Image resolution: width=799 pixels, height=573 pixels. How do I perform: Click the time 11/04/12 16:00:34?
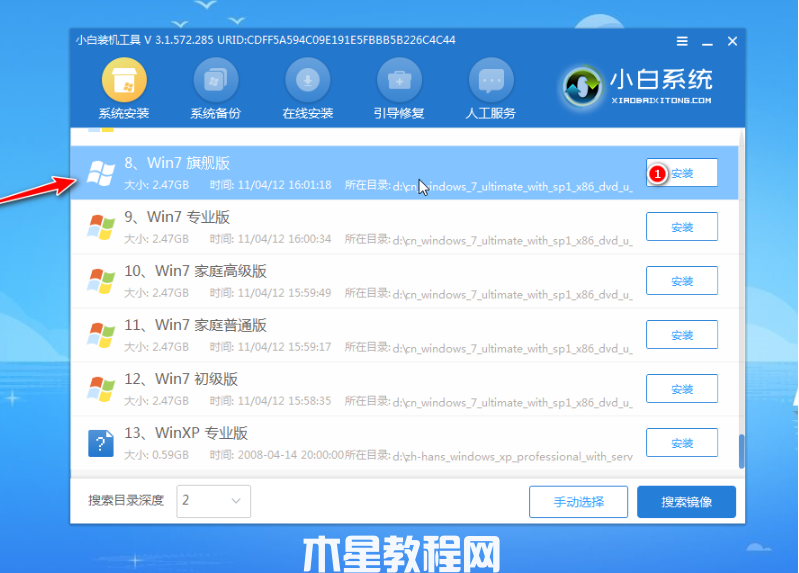pyautogui.click(x=284, y=239)
